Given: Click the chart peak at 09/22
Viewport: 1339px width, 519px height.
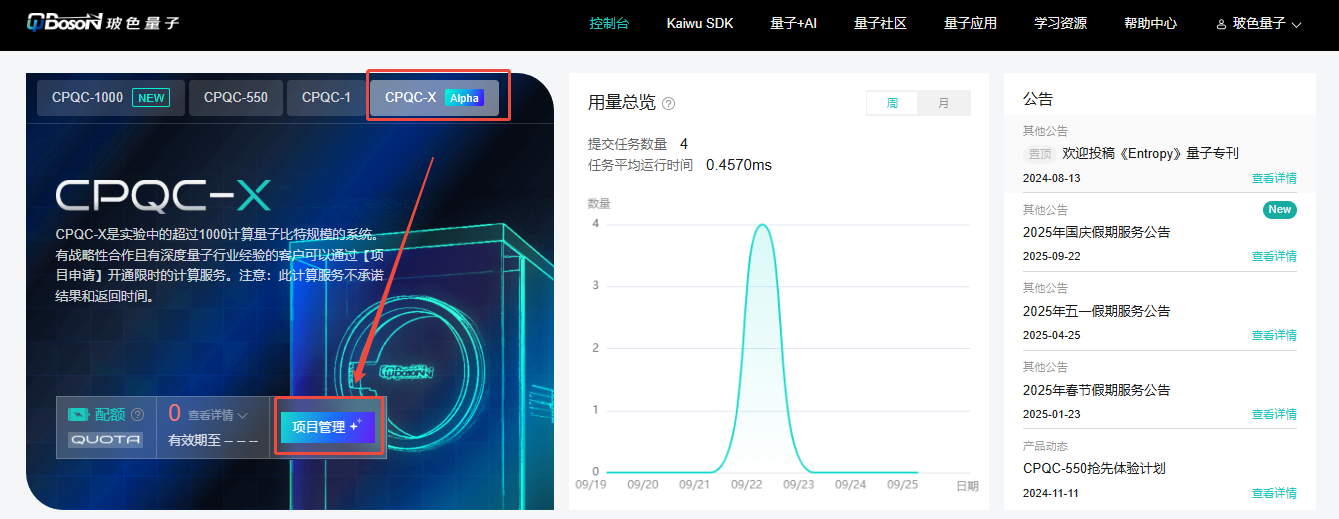Looking at the screenshot, I should [x=762, y=225].
